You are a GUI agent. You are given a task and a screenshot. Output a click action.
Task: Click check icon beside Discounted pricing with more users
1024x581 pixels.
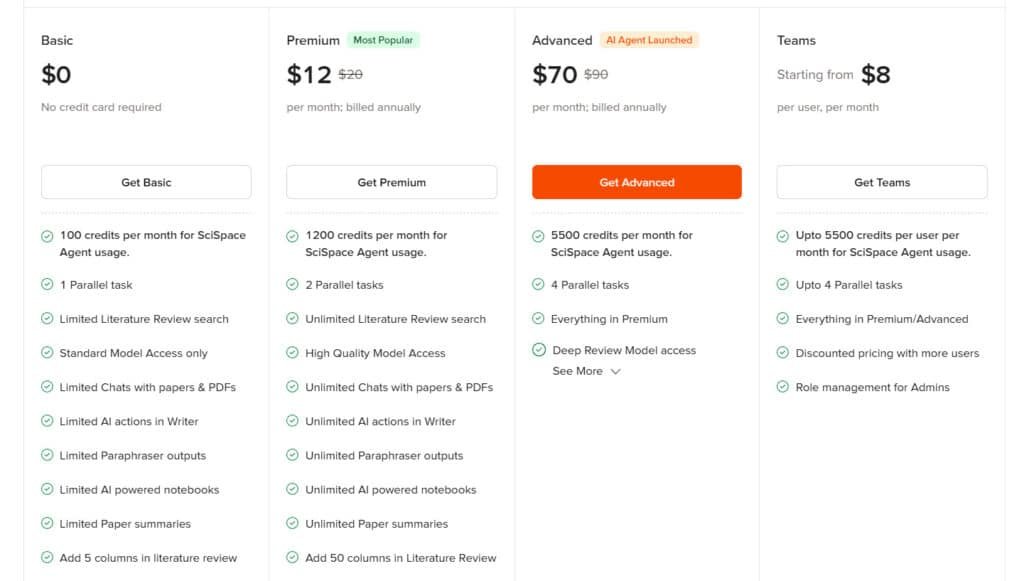click(x=783, y=353)
